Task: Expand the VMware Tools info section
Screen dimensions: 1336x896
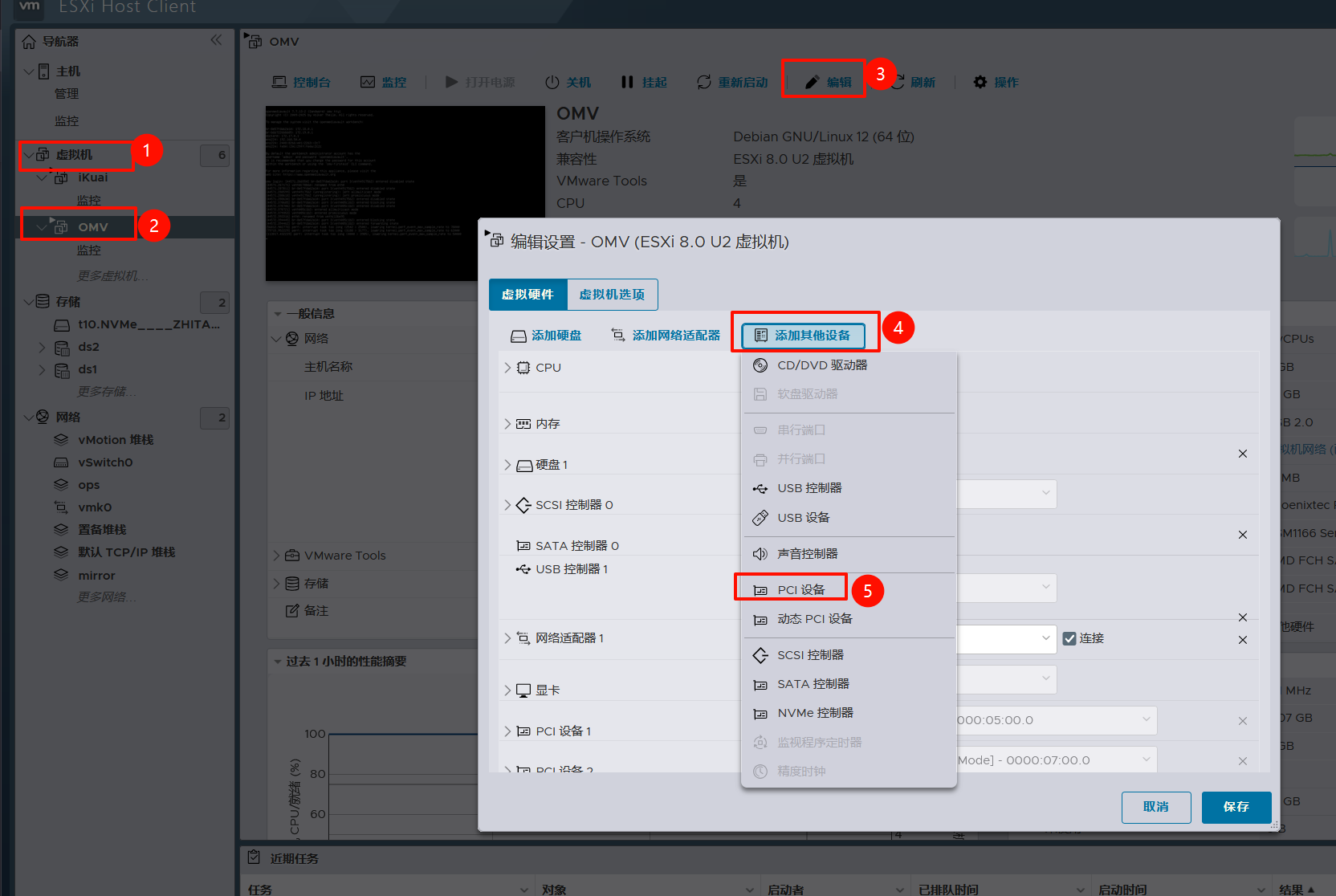Action: [277, 556]
